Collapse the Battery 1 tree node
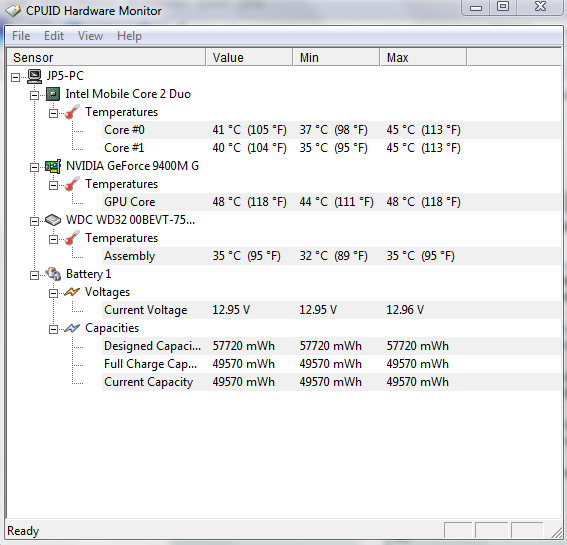 (34, 275)
